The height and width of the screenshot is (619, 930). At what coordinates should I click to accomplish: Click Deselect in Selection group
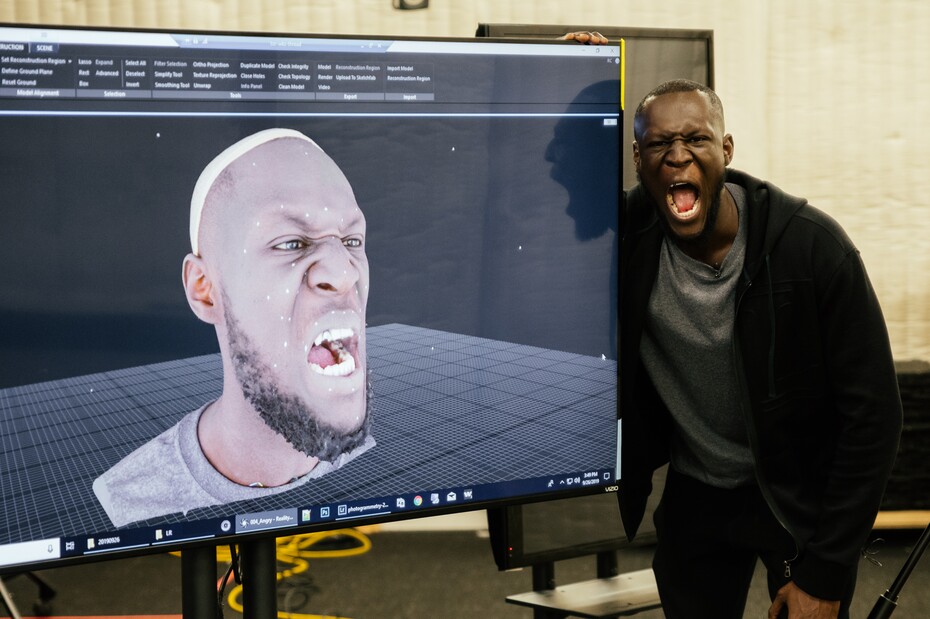[x=135, y=74]
